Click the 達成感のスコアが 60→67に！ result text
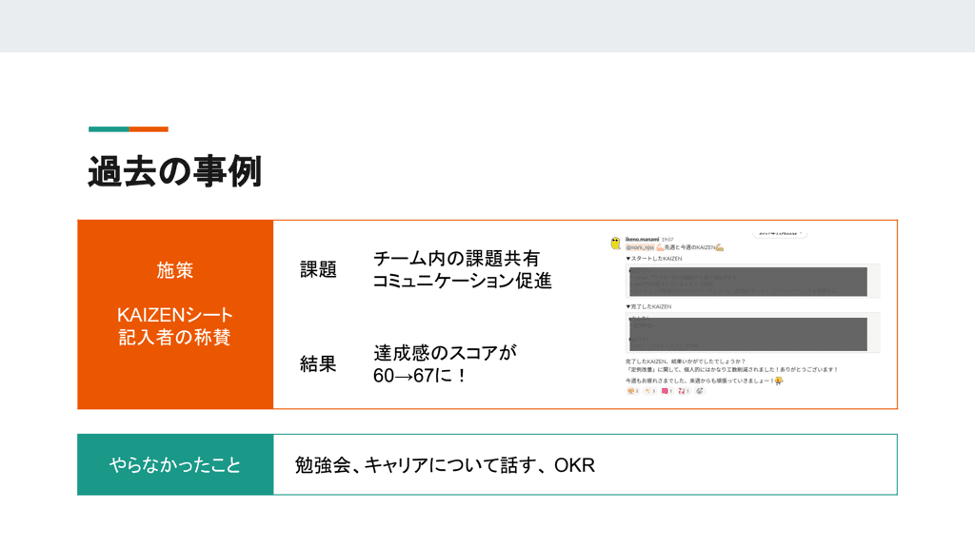This screenshot has width=977, height=550. coord(445,364)
